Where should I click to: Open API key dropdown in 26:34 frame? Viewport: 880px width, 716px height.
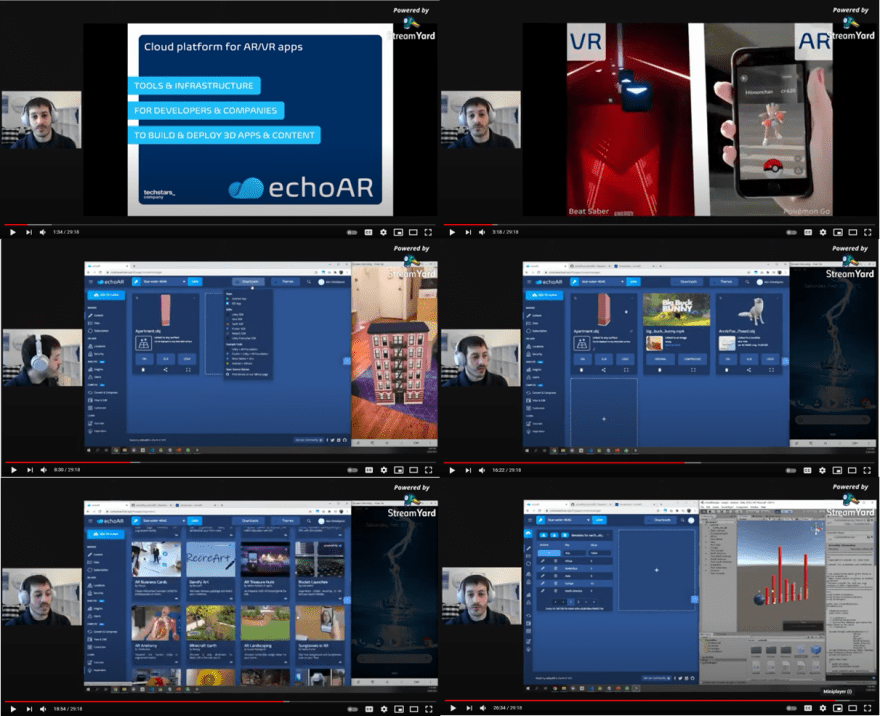[569, 520]
